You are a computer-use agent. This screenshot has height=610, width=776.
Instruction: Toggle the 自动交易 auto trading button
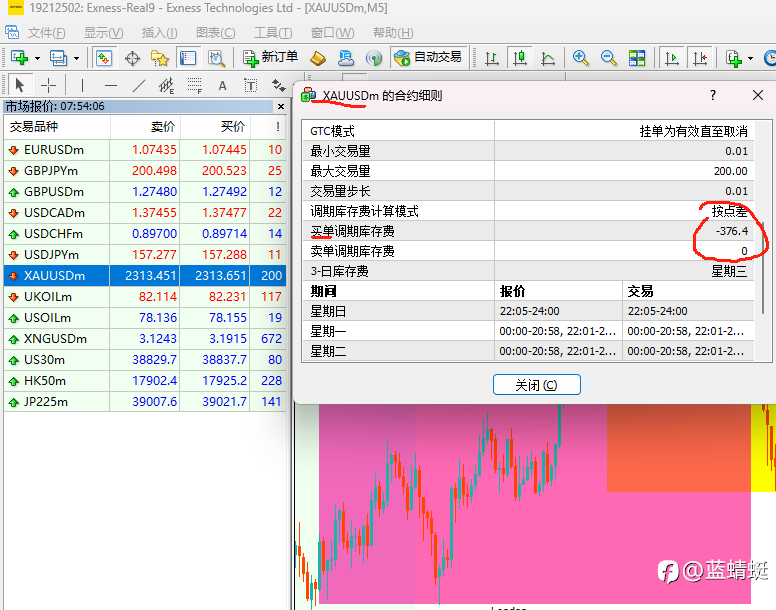[428, 57]
